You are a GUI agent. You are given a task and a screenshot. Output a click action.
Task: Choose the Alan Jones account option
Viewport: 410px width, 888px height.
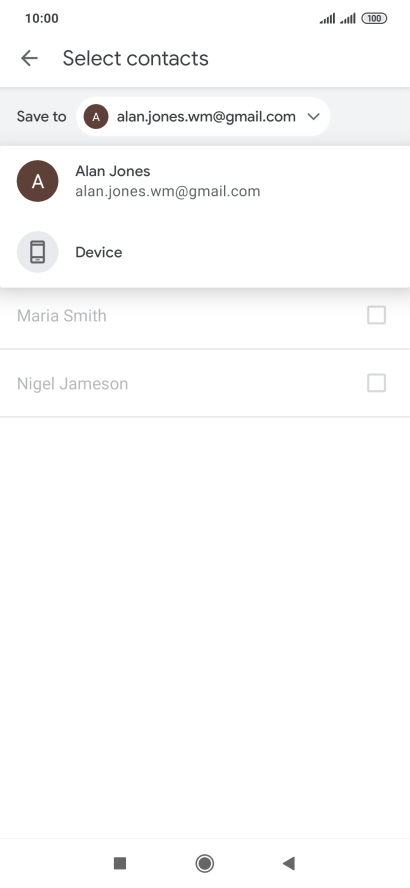(x=205, y=181)
